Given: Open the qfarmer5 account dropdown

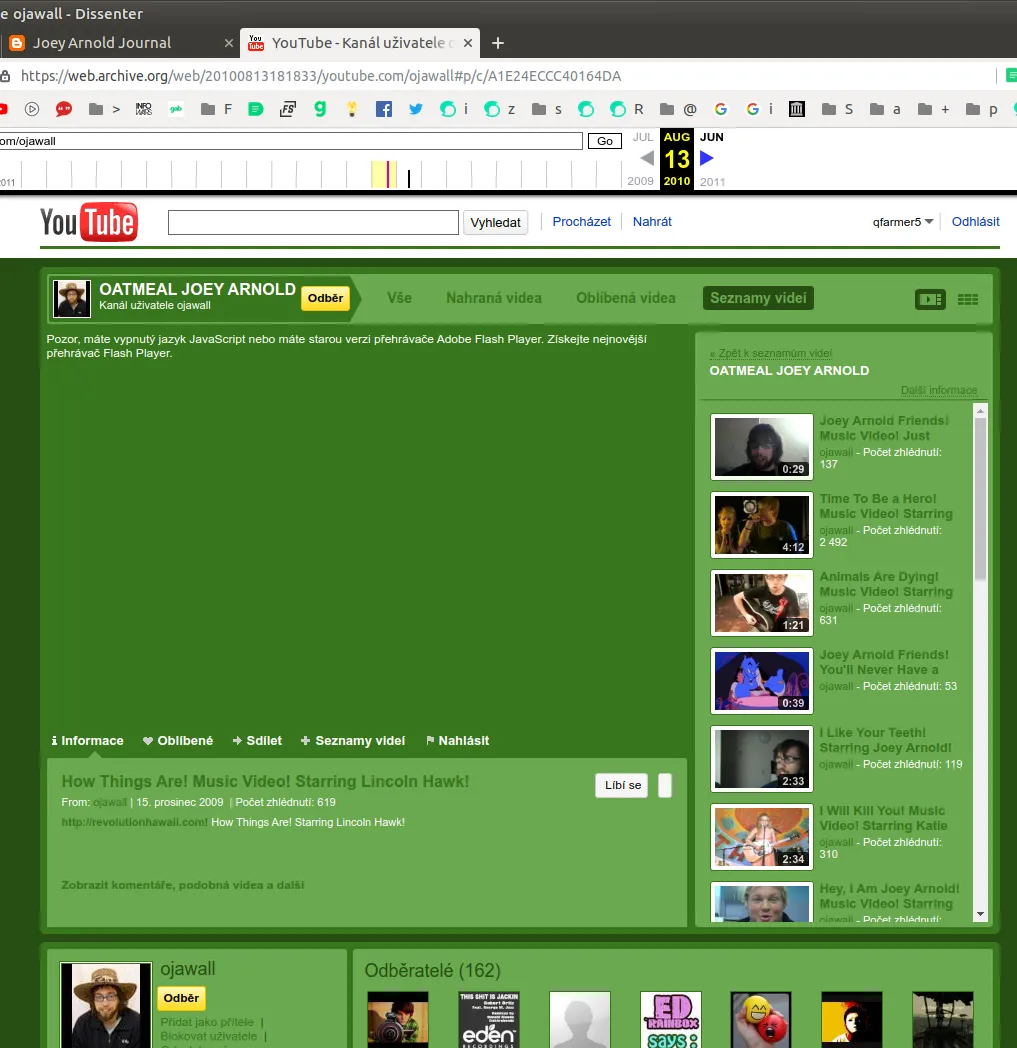Looking at the screenshot, I should click(903, 222).
